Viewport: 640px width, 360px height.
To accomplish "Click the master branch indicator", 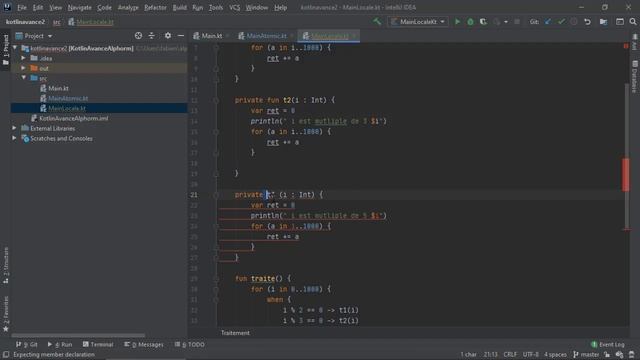I will [x=586, y=355].
